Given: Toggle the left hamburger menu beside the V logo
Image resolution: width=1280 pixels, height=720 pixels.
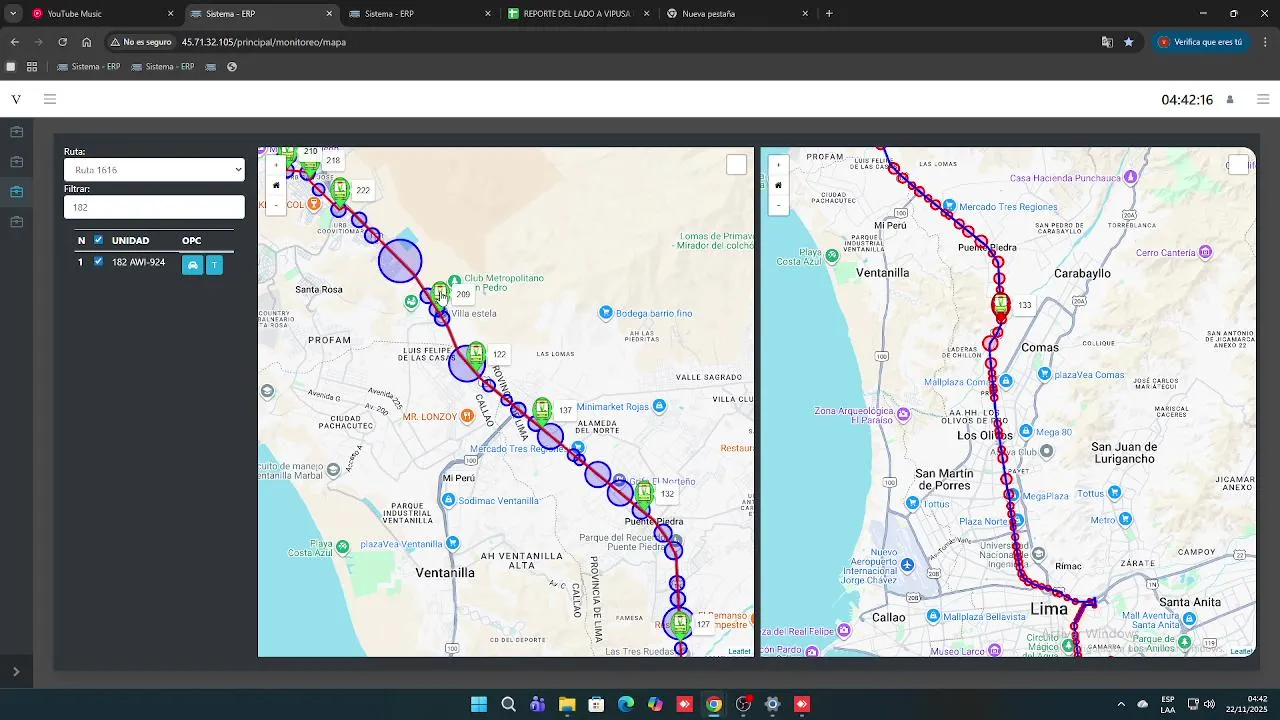Looking at the screenshot, I should 50,99.
